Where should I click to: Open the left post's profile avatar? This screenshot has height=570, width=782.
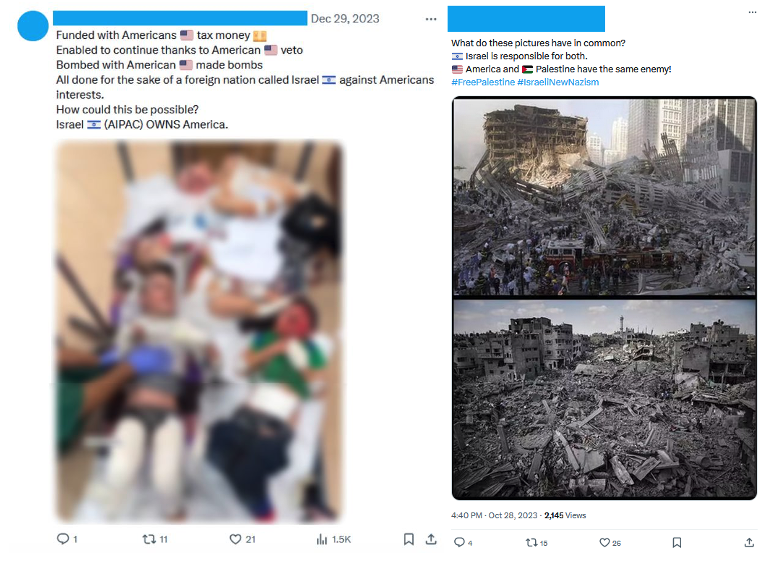coord(33,25)
